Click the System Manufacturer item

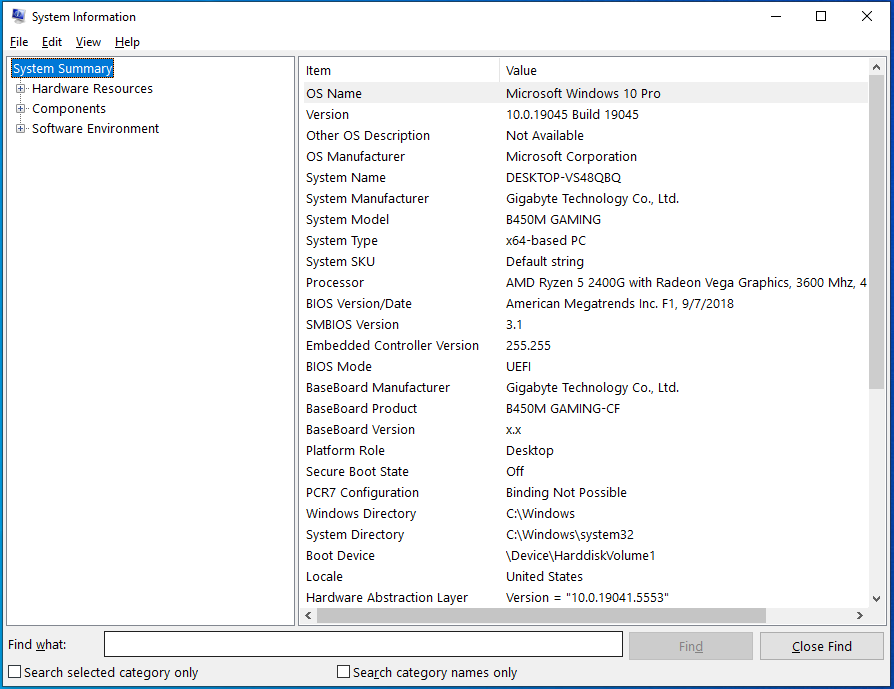pos(367,198)
